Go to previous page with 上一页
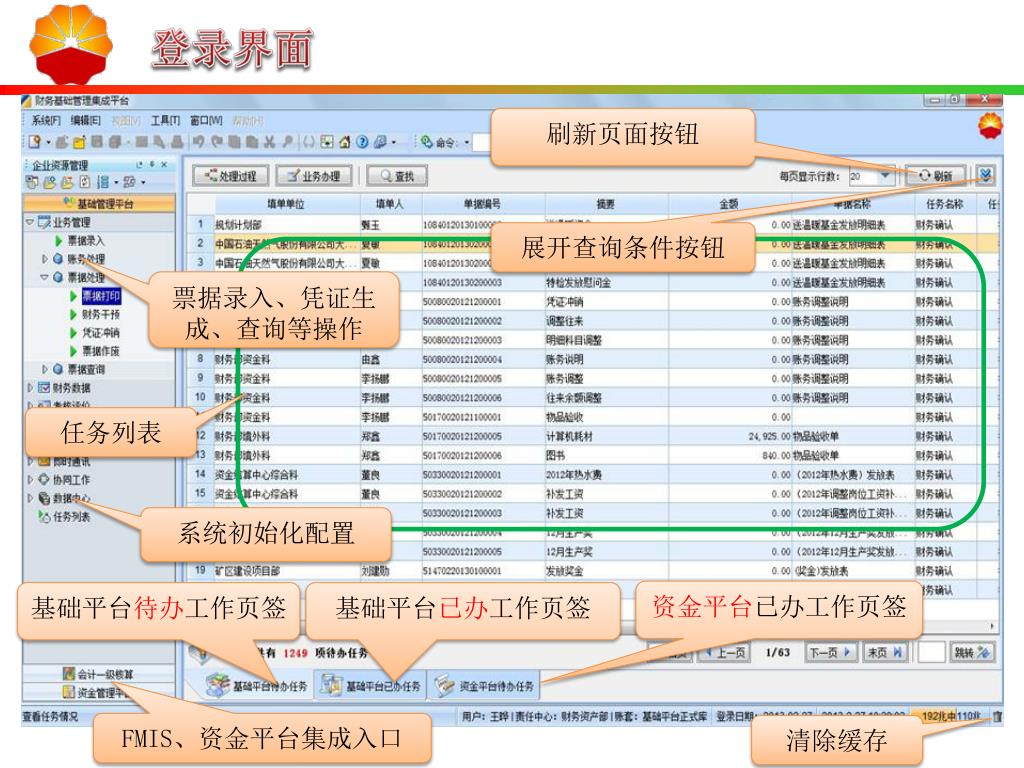1024x768 pixels. (x=724, y=652)
